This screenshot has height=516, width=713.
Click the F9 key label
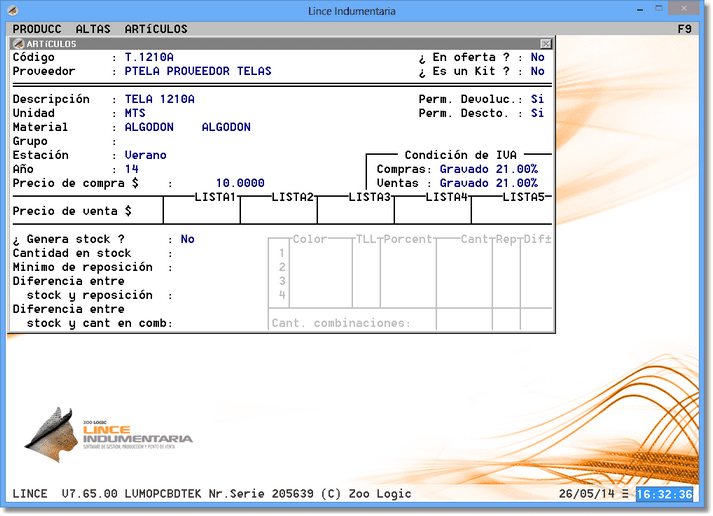pyautogui.click(x=684, y=29)
